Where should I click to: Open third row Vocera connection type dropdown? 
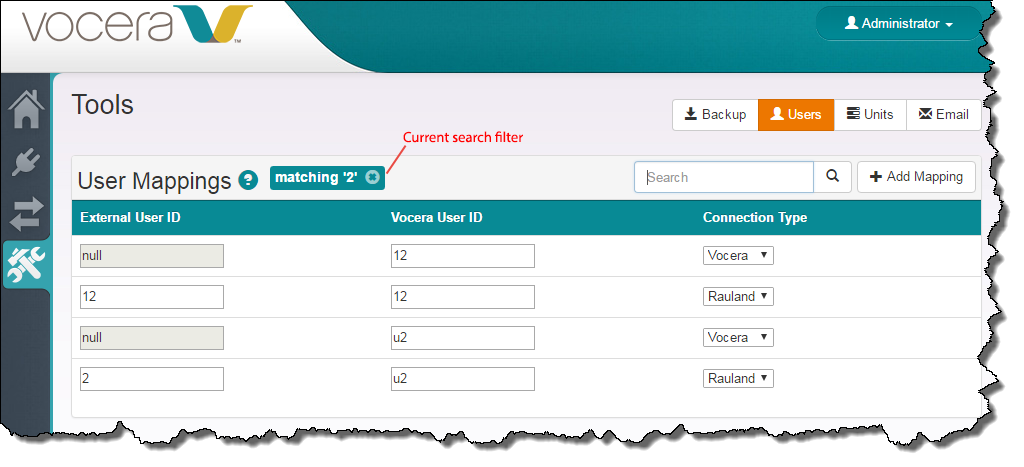(x=738, y=338)
